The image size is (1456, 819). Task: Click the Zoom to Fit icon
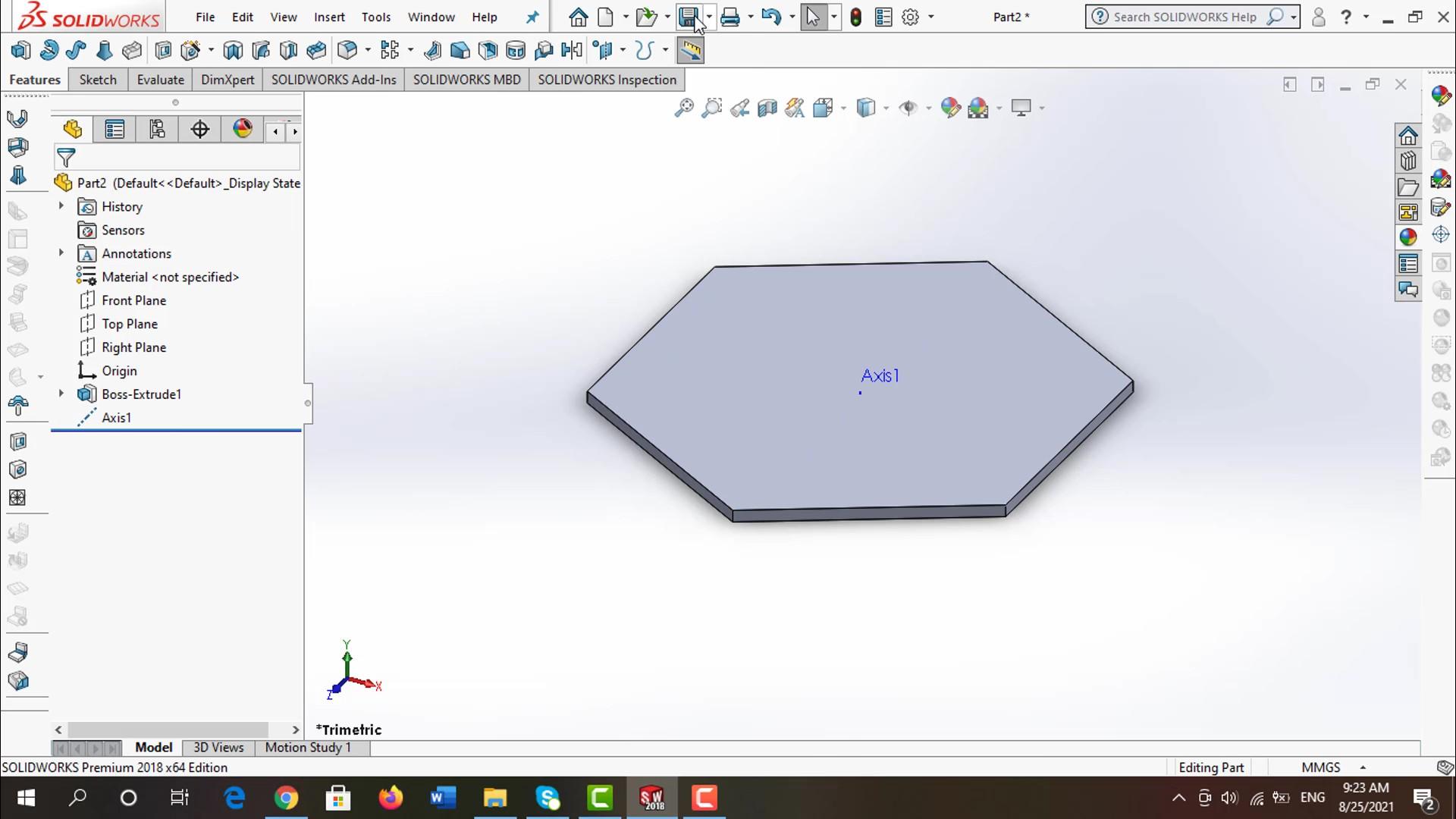click(684, 108)
